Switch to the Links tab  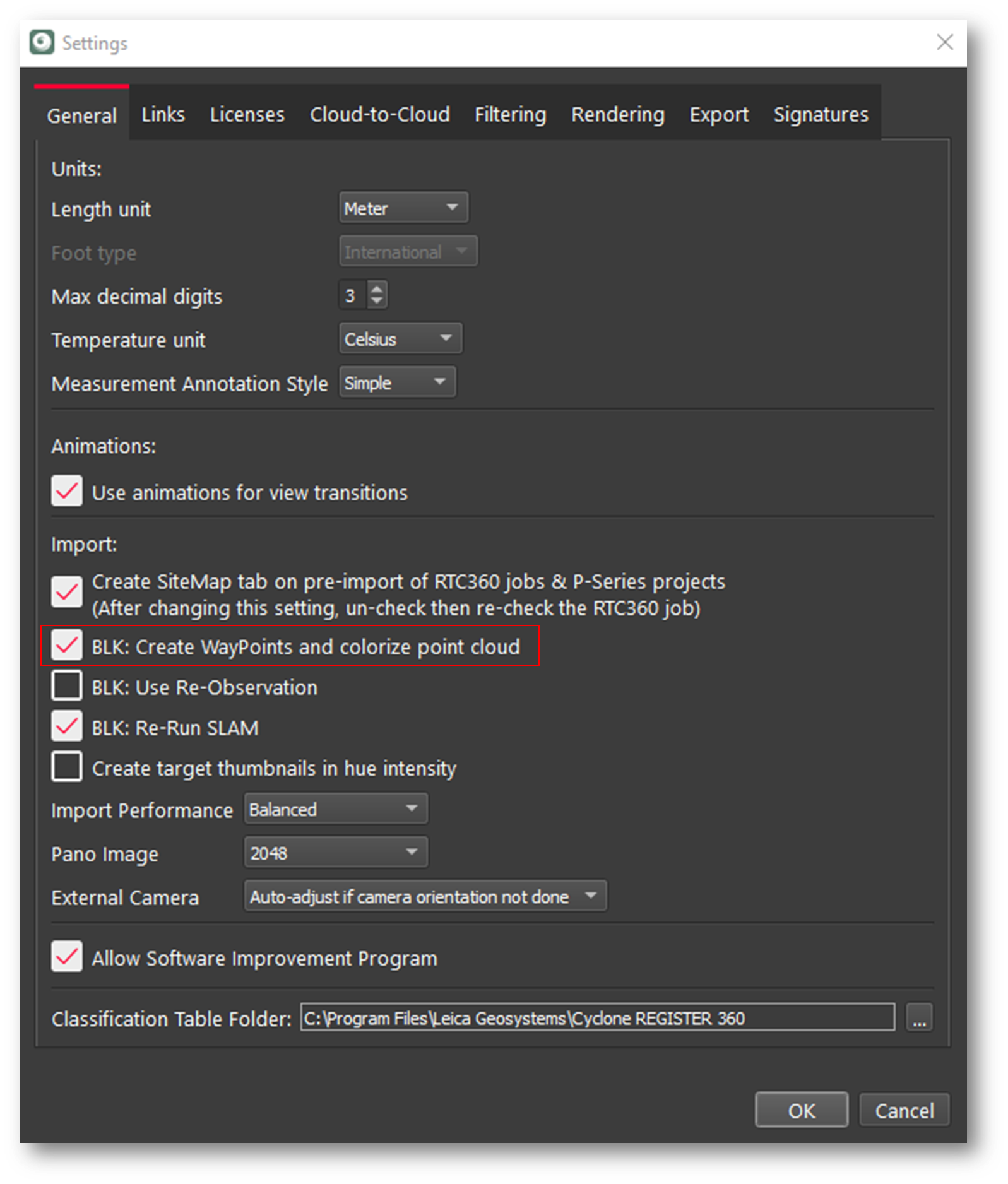tap(163, 114)
